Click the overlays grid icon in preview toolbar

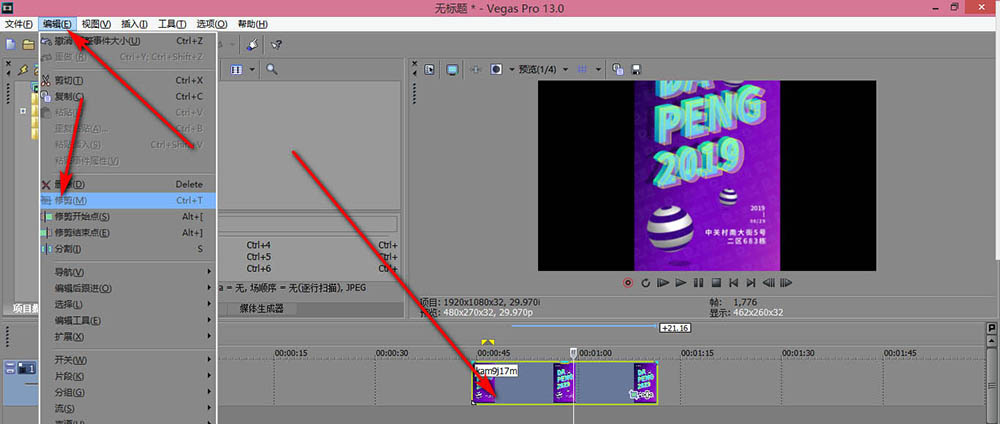pos(582,69)
